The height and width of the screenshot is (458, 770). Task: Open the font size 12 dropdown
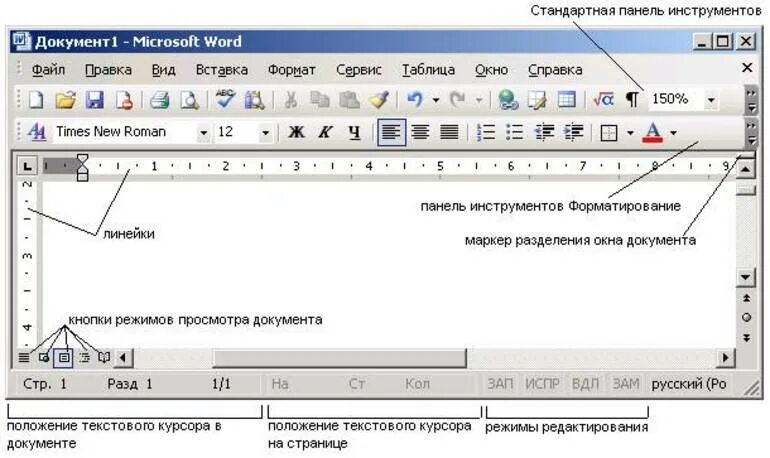point(265,133)
